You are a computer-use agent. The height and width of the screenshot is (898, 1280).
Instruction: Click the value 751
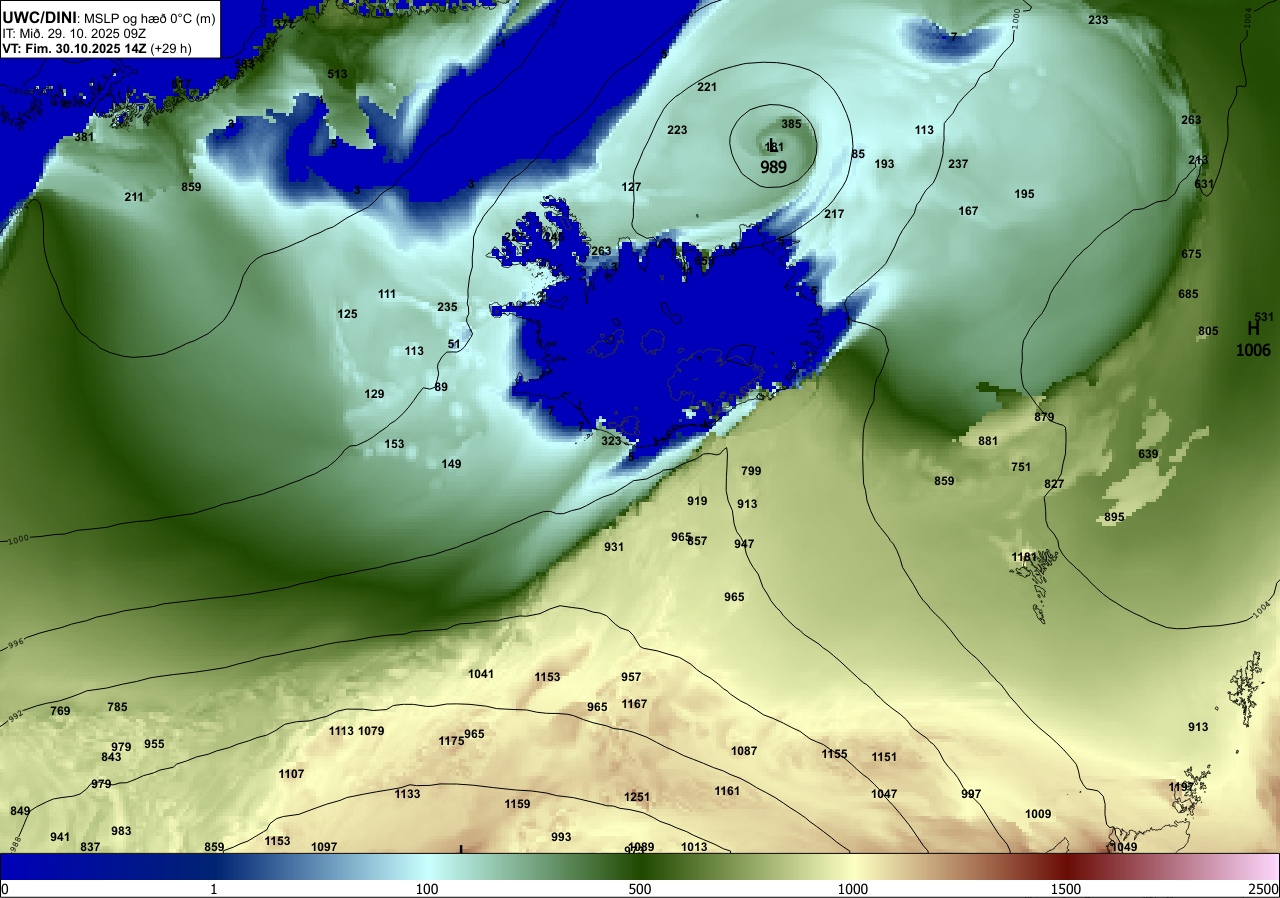1021,467
